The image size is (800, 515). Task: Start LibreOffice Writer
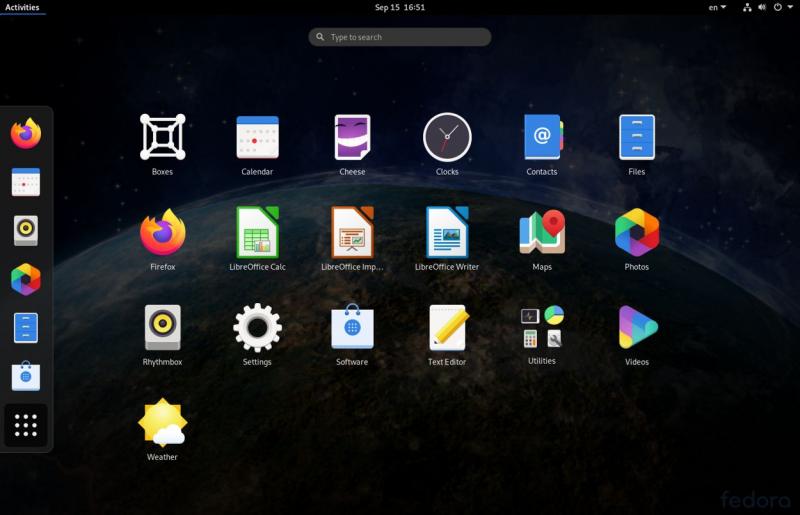click(447, 233)
